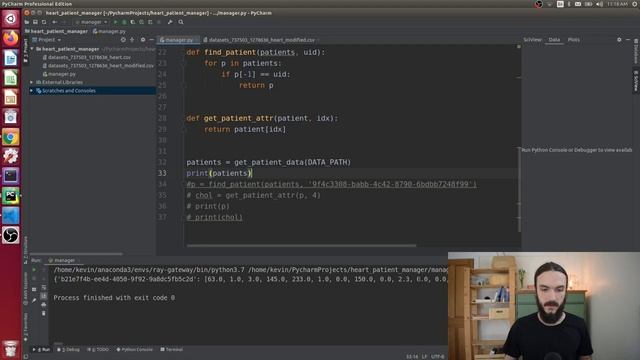Click the Run tool window button

pos(42,349)
